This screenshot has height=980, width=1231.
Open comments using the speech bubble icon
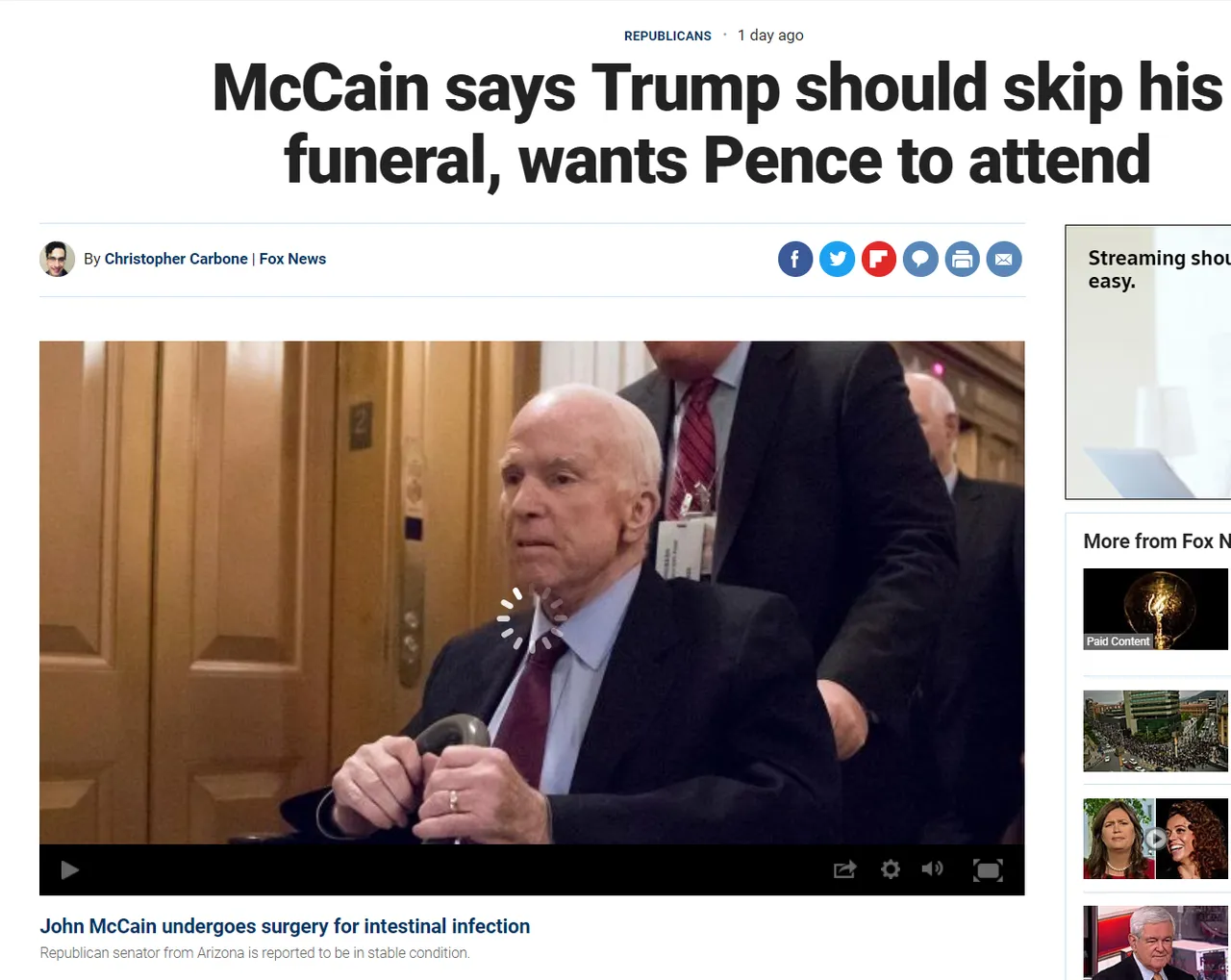[920, 259]
